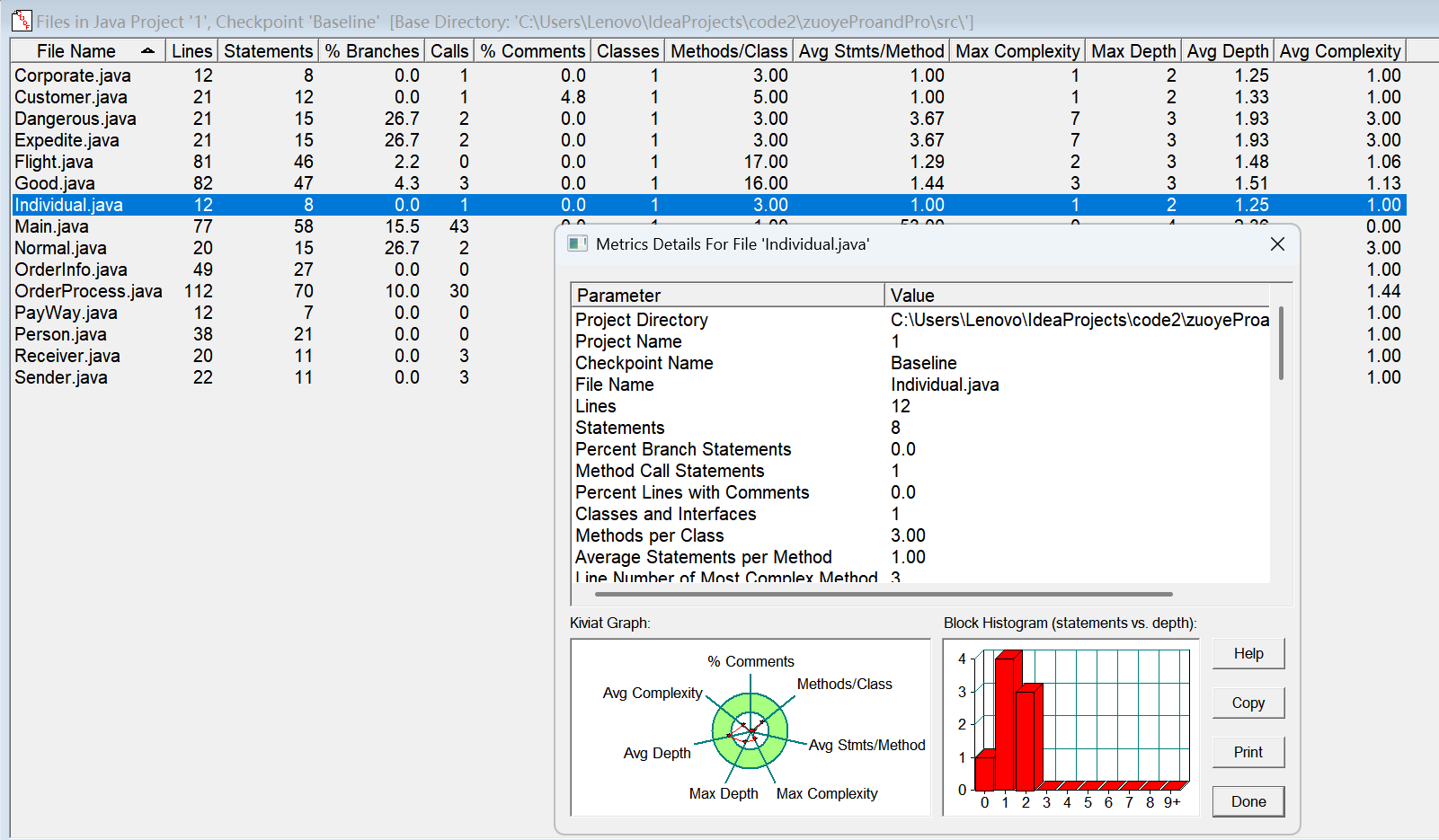Select the Person.java file row

coord(283,334)
